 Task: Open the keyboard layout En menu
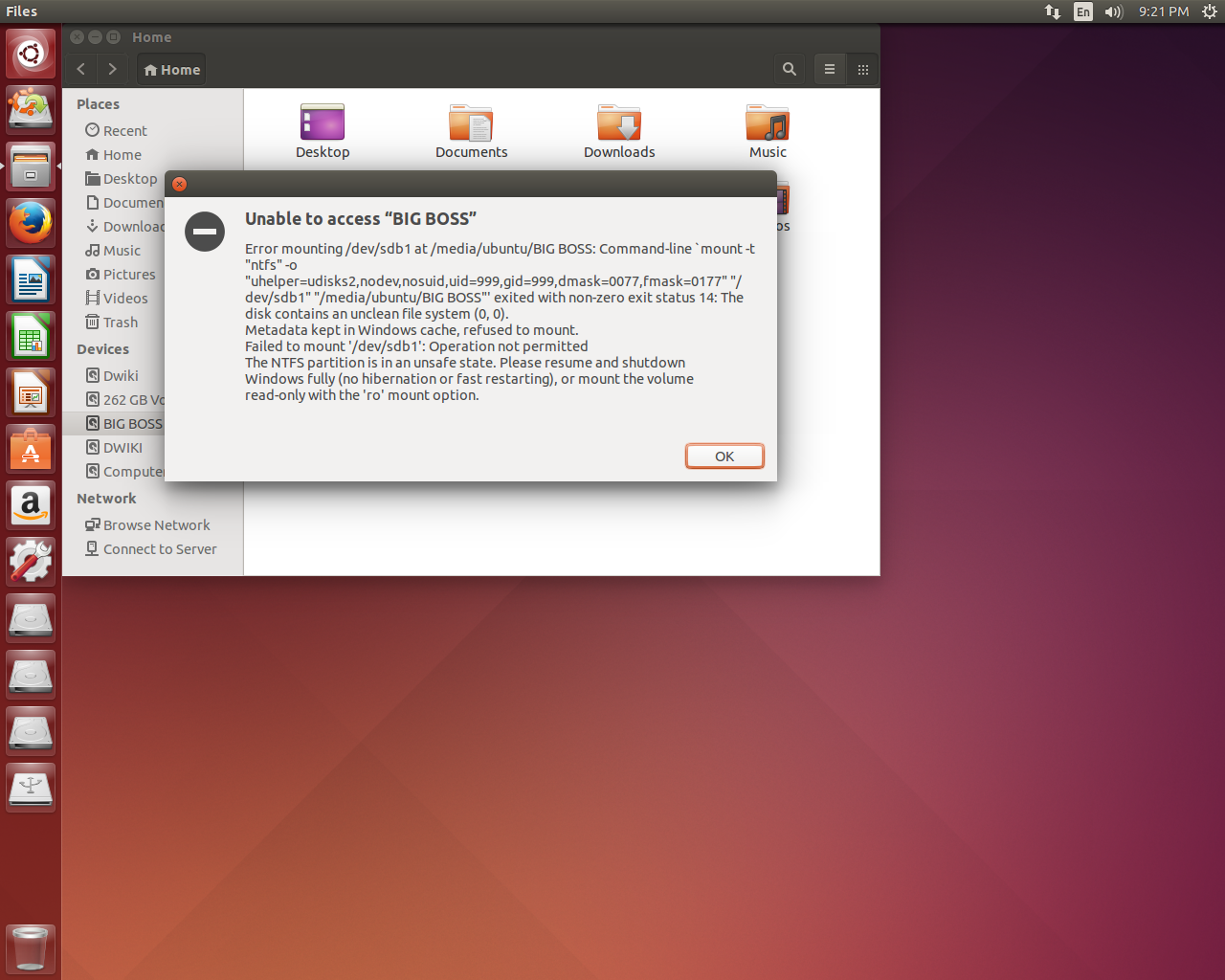(x=1082, y=11)
